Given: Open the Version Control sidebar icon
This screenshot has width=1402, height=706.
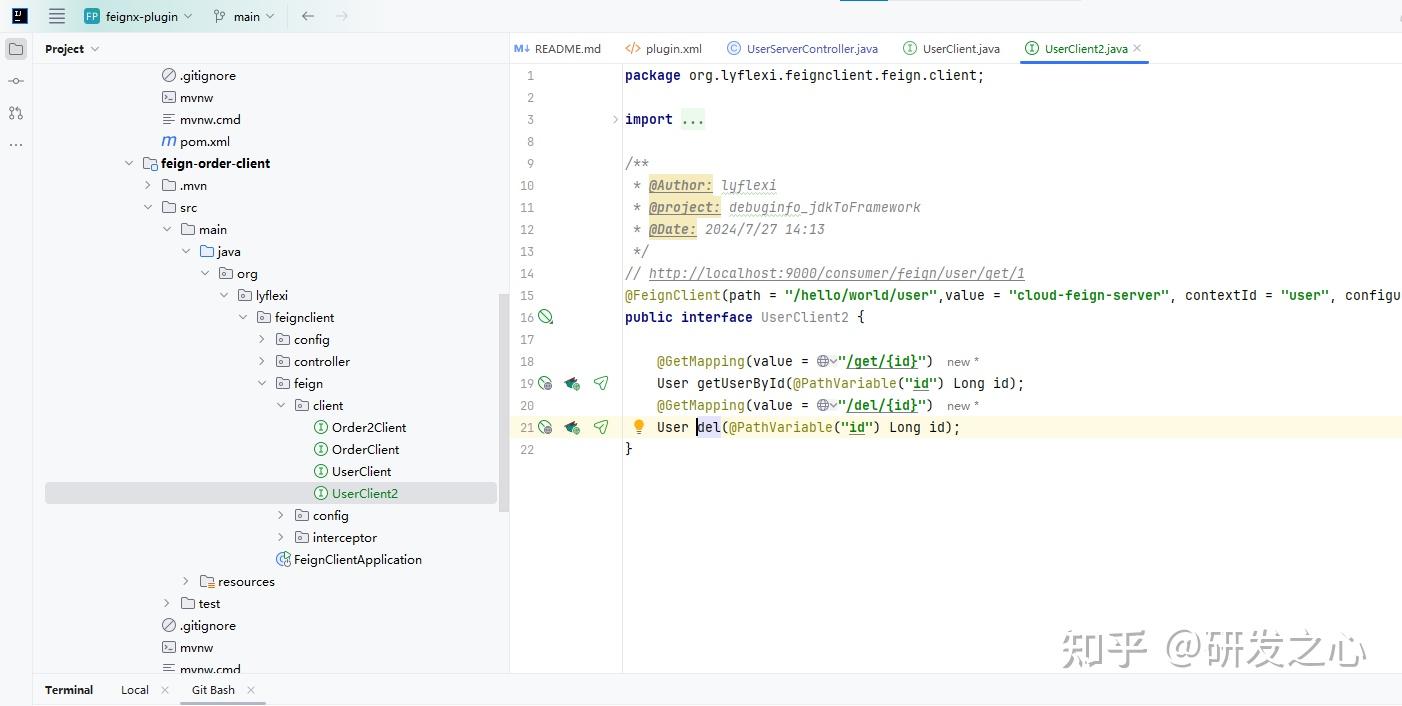Looking at the screenshot, I should tap(15, 113).
